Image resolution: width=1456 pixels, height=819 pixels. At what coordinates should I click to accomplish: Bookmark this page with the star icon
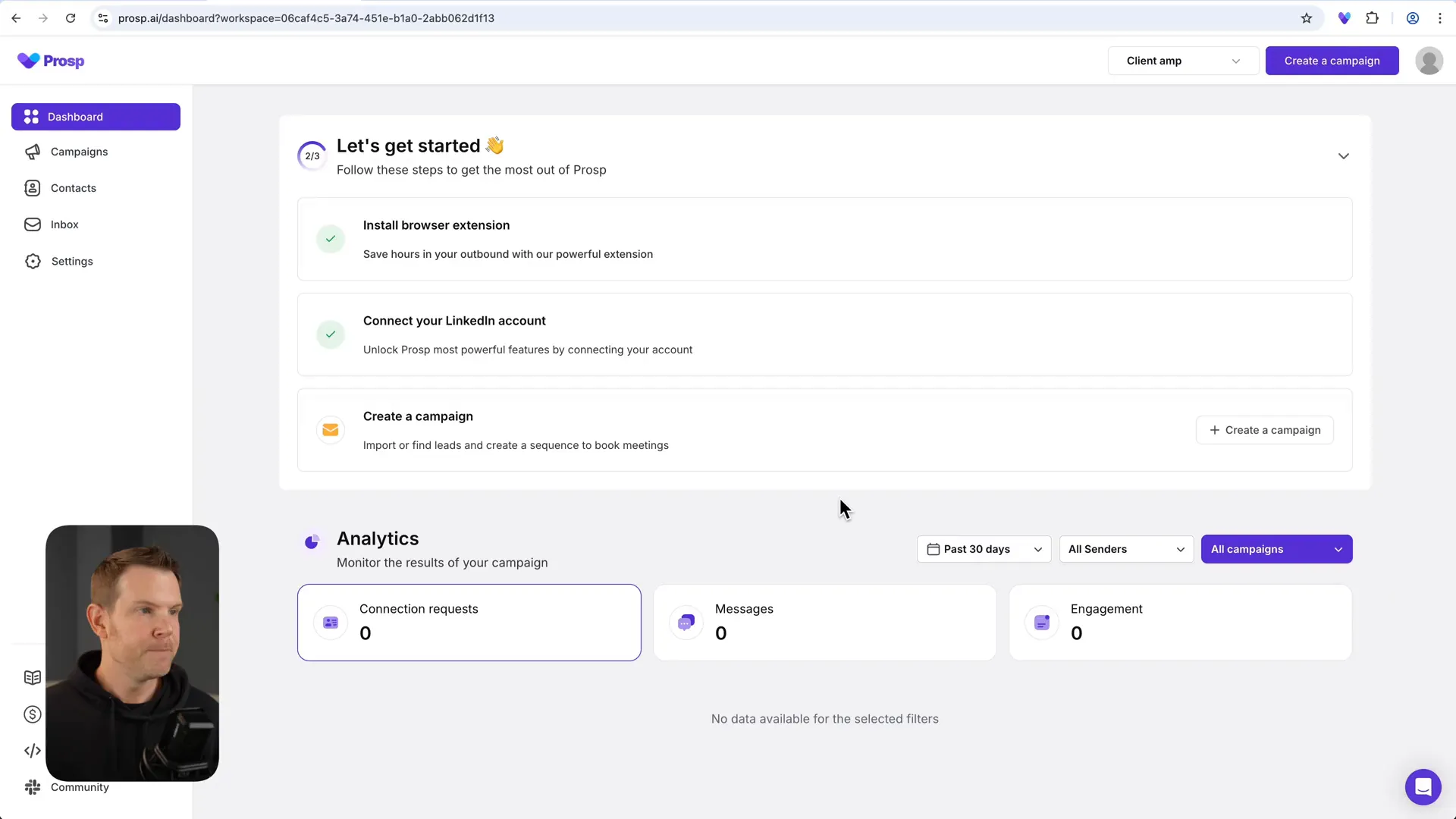1306,18
